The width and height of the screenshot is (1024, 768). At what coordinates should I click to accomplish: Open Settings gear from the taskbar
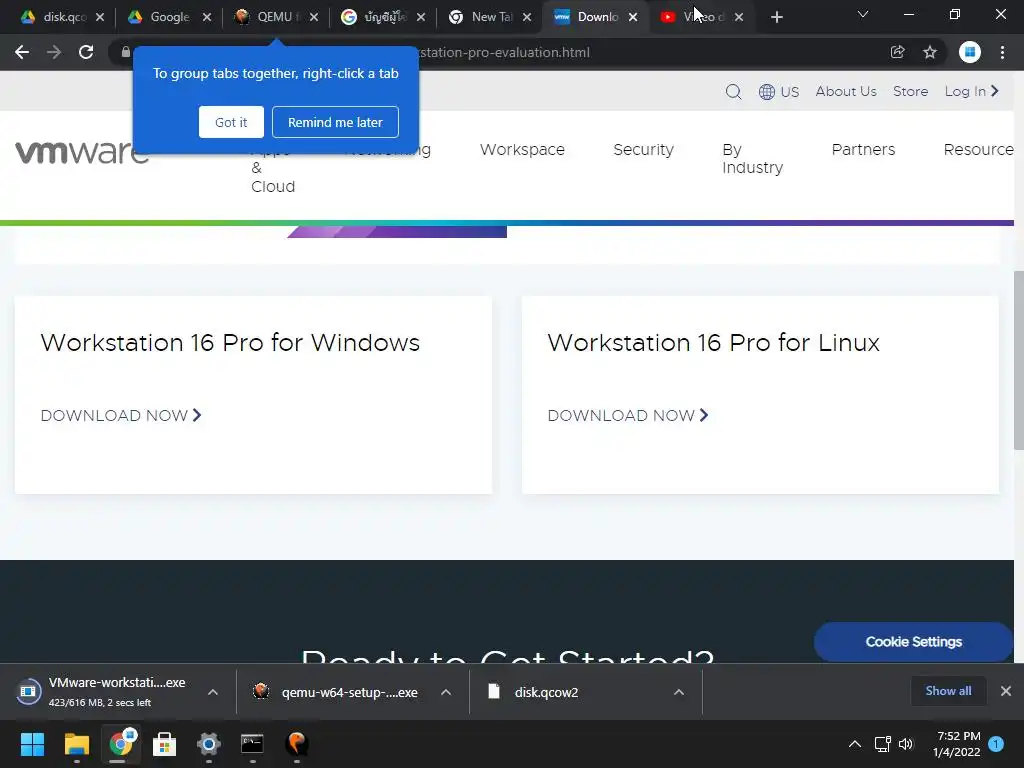(208, 744)
